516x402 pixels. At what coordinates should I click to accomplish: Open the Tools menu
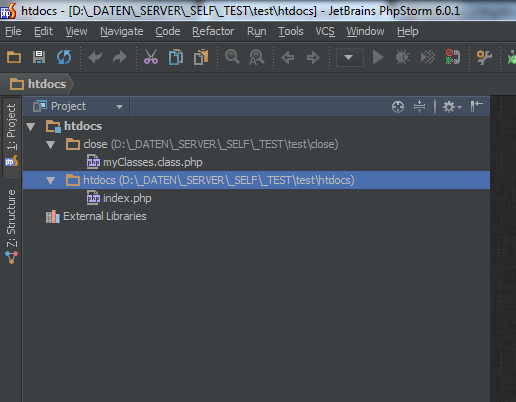[291, 31]
